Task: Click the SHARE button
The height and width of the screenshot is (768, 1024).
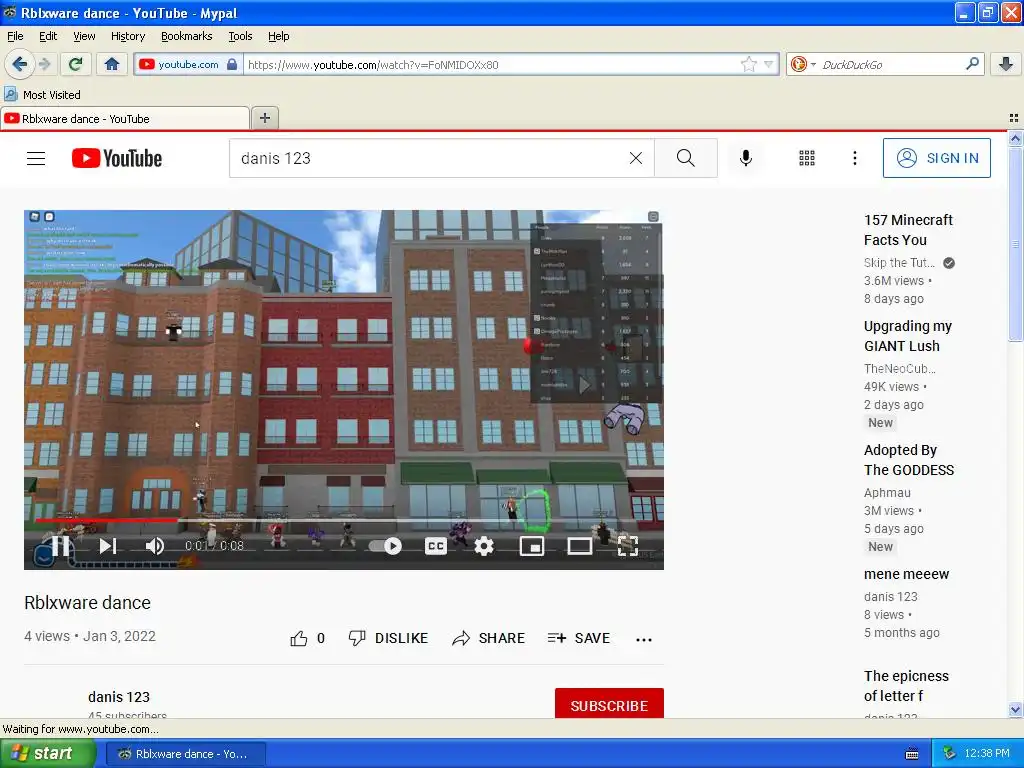Action: point(488,638)
